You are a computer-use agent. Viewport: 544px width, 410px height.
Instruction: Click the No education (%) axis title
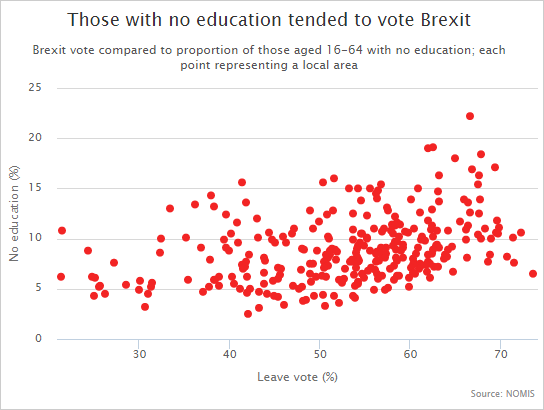pyautogui.click(x=14, y=213)
